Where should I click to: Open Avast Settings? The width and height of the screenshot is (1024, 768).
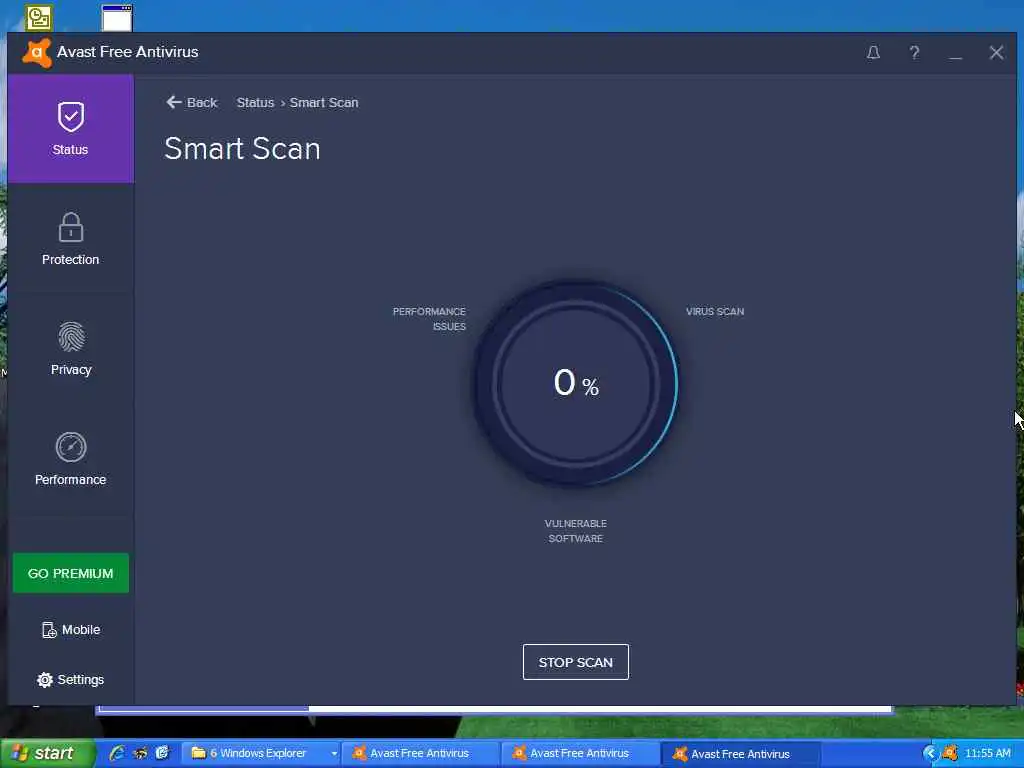[x=71, y=679]
